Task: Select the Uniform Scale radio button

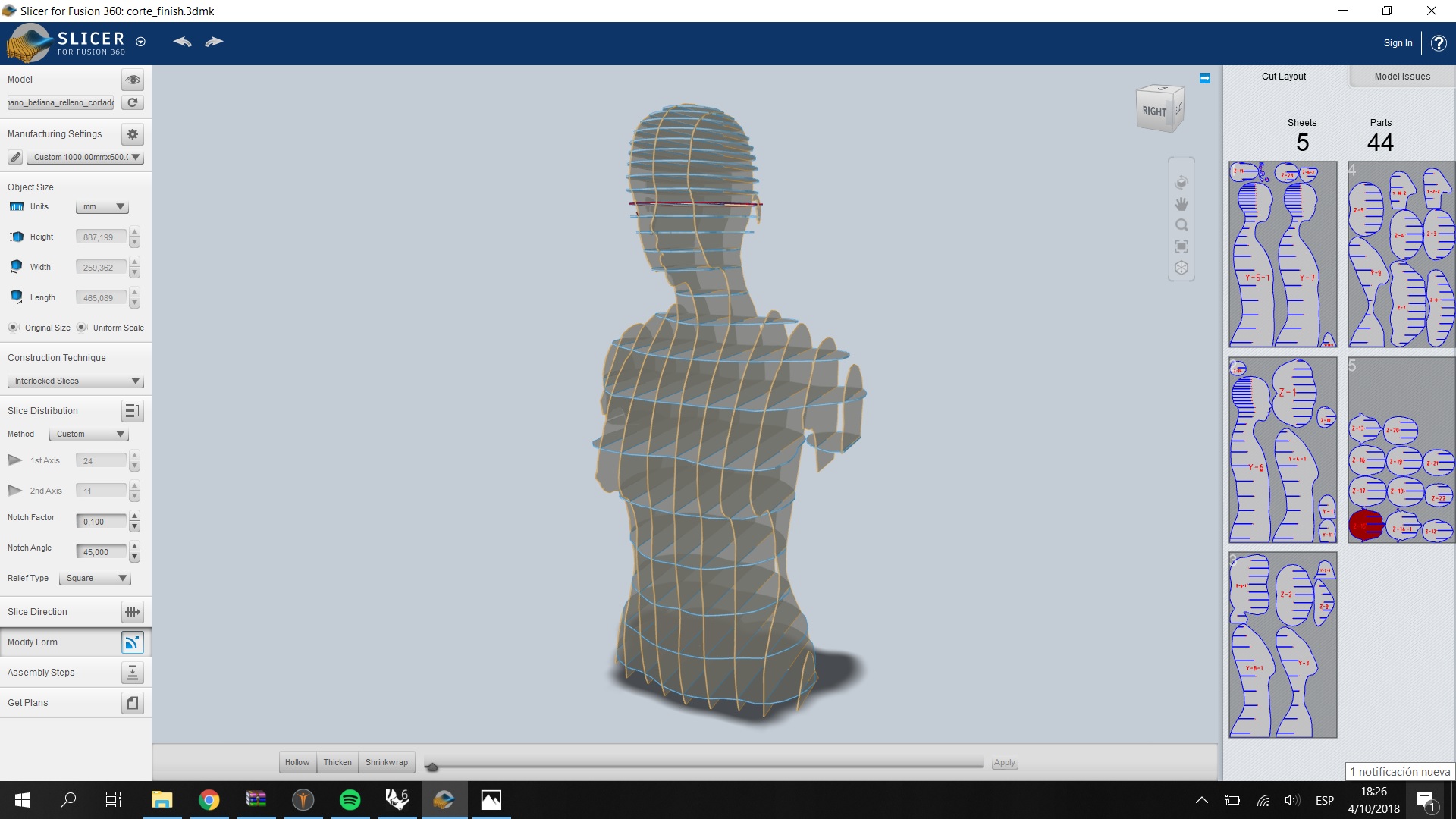Action: pyautogui.click(x=82, y=328)
